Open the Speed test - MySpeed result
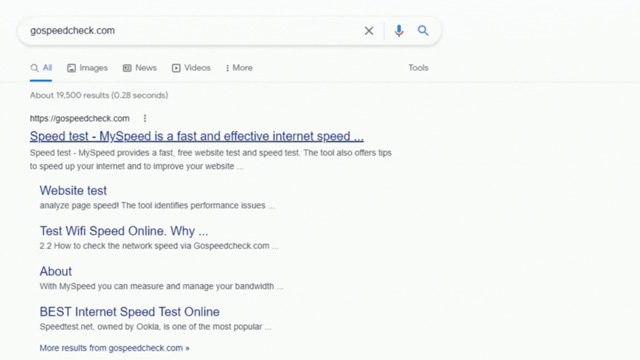640x360 pixels. [x=197, y=136]
